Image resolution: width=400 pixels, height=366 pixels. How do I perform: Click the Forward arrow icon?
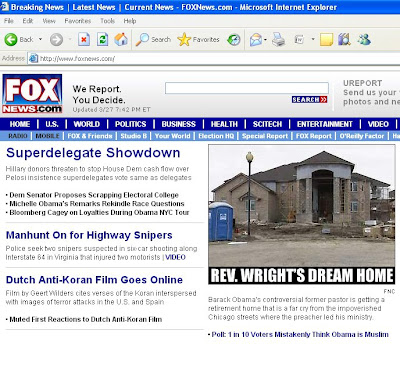coord(56,40)
